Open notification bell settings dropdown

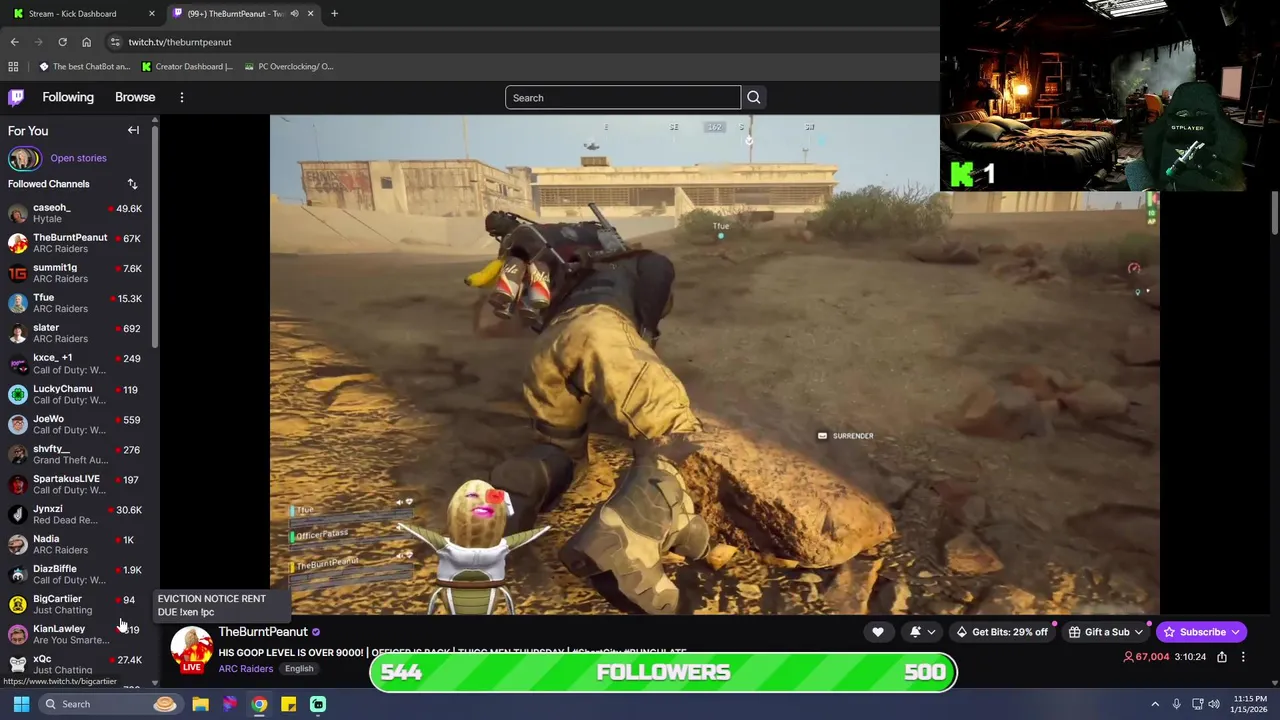click(923, 632)
